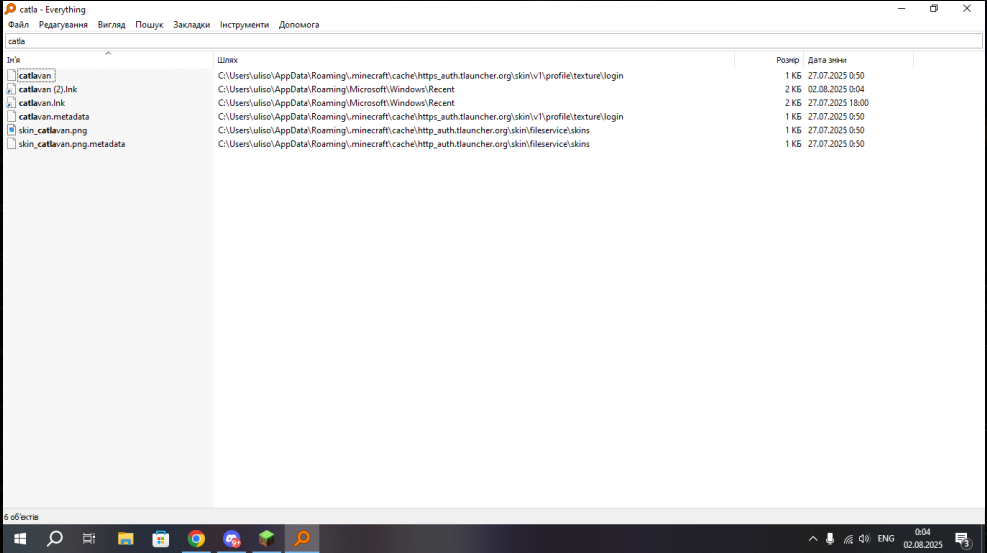The height and width of the screenshot is (553, 987).
Task: Sort results by Ім'я column header
Action: tap(108, 60)
